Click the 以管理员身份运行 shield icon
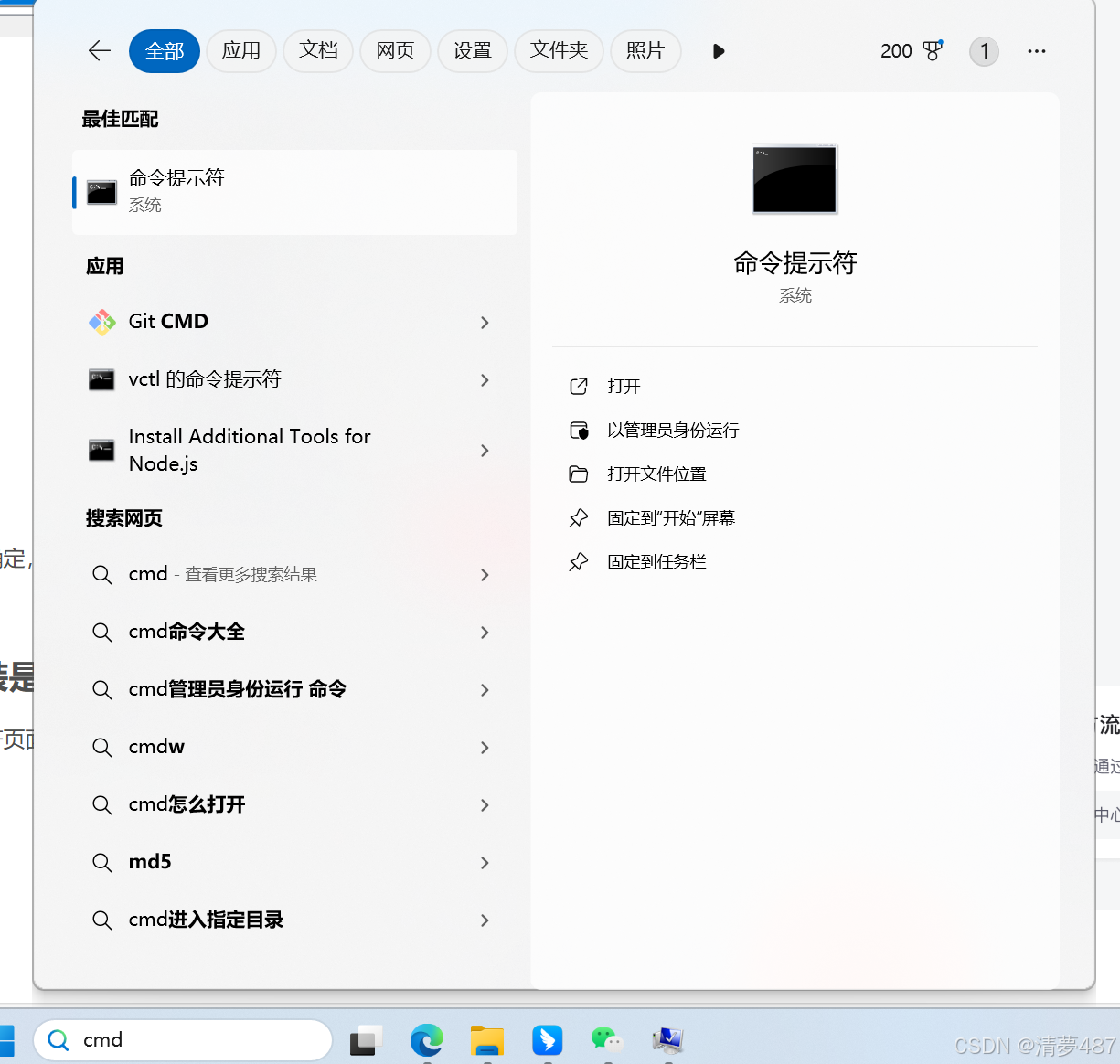The width and height of the screenshot is (1120, 1064). click(x=579, y=430)
